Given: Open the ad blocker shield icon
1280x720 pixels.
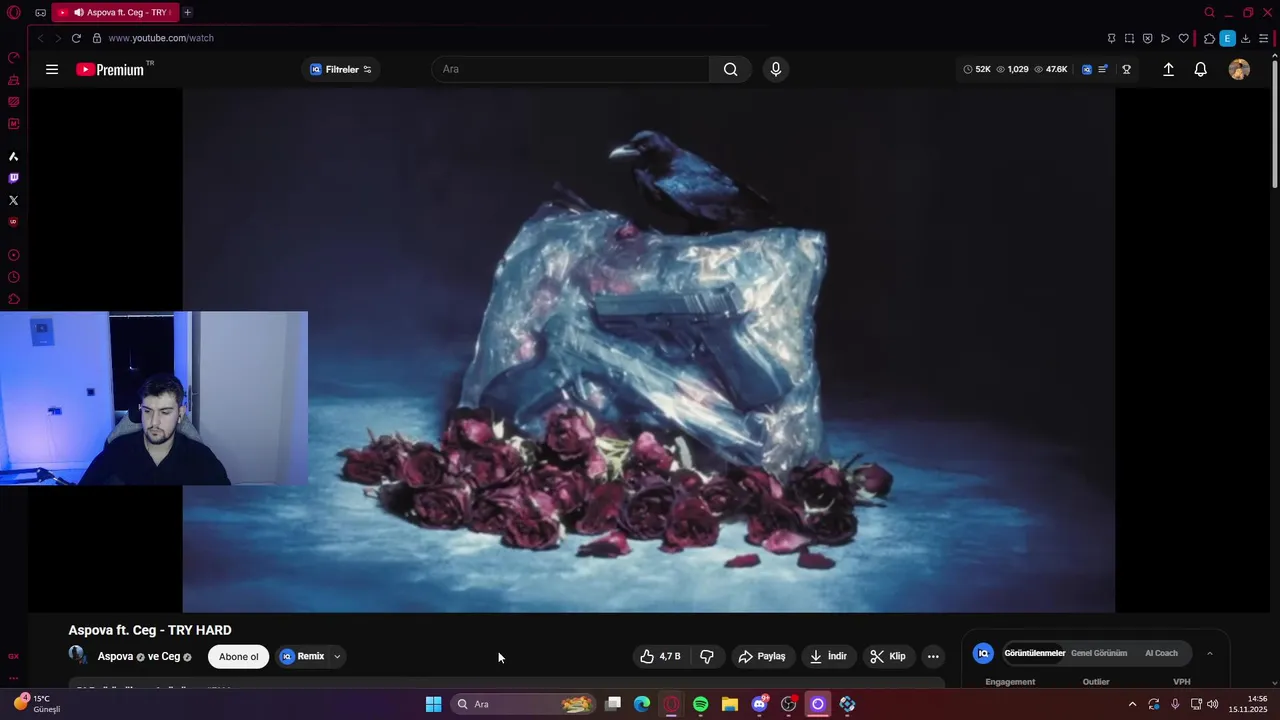Looking at the screenshot, I should (1147, 38).
